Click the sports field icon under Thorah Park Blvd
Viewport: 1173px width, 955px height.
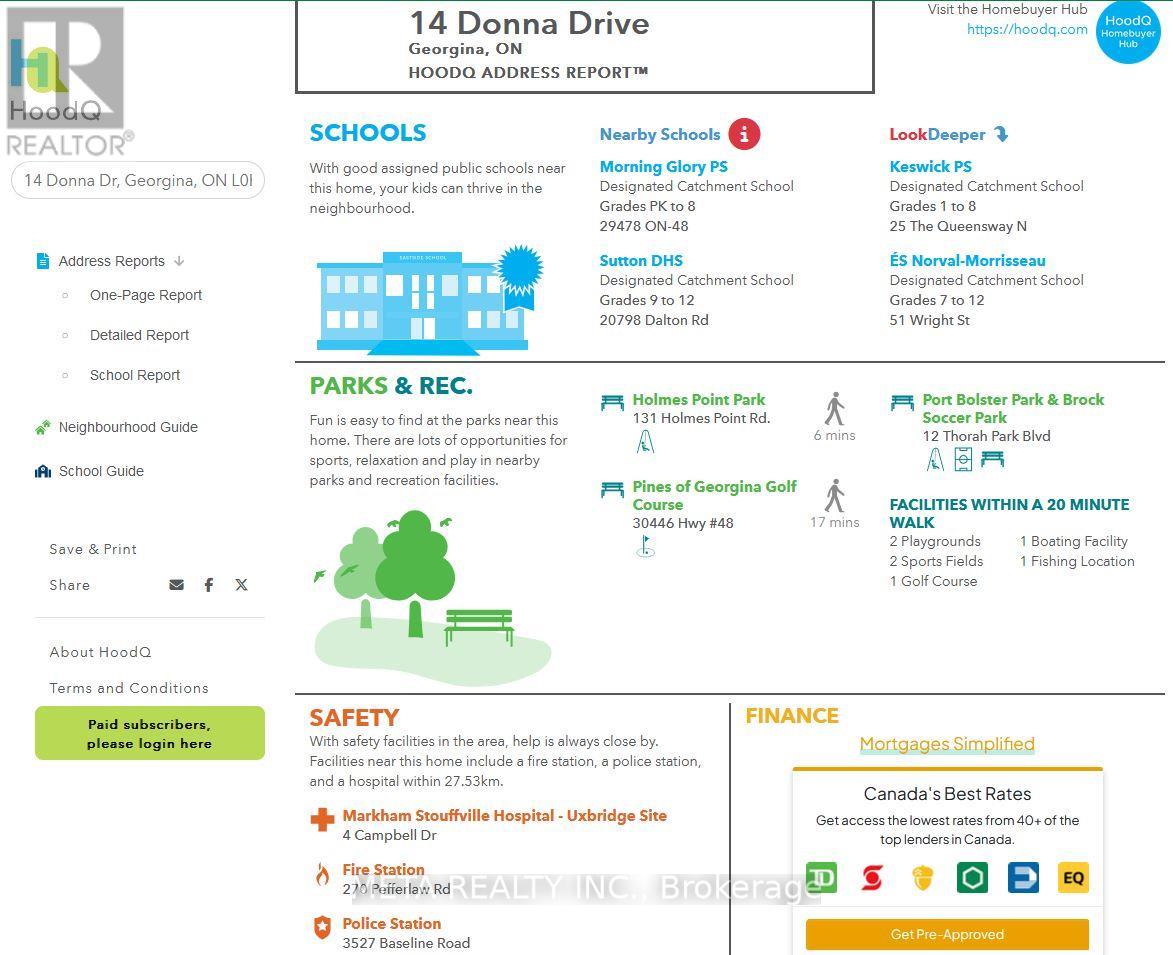point(964,459)
